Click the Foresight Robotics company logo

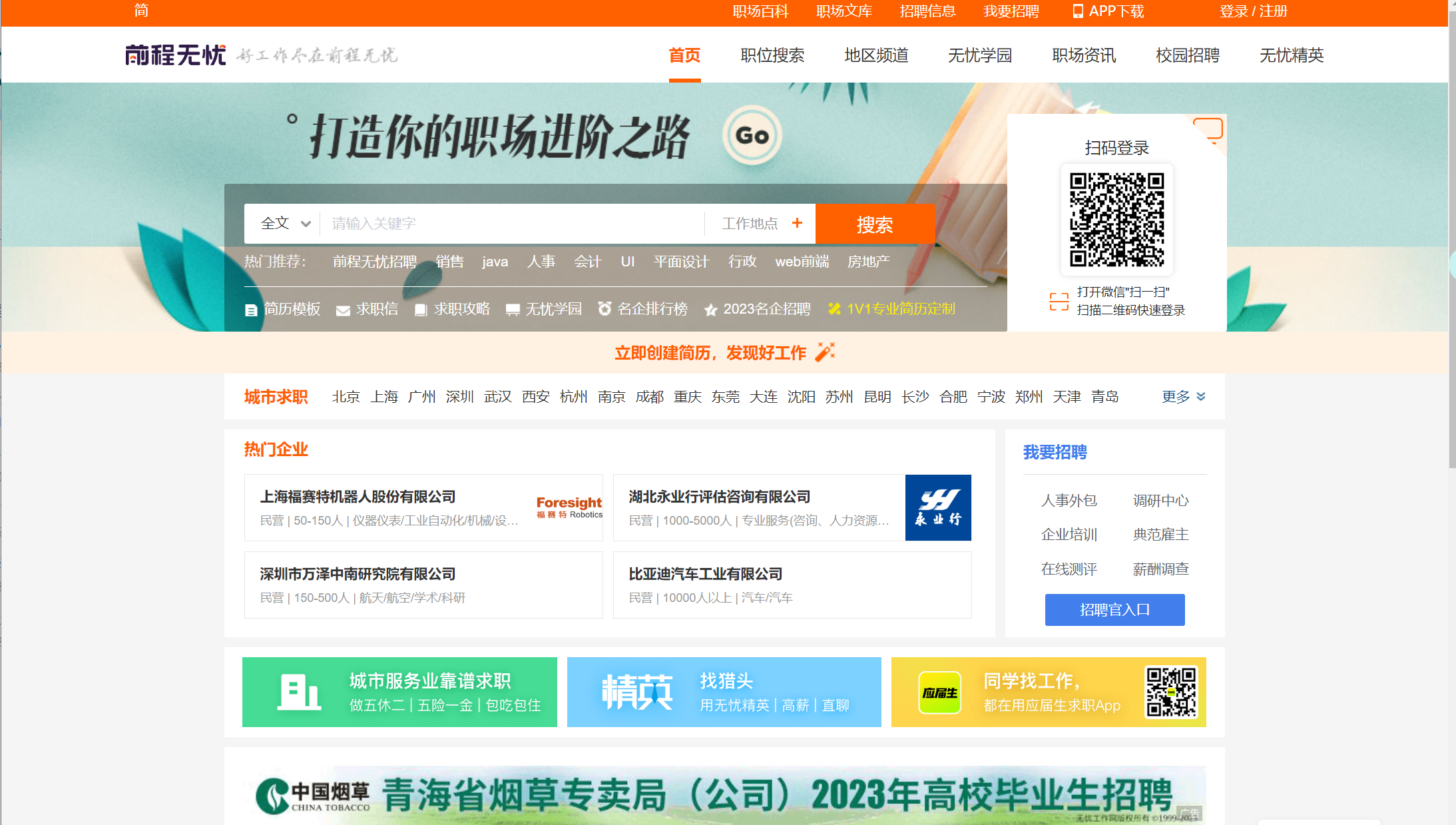[x=569, y=507]
